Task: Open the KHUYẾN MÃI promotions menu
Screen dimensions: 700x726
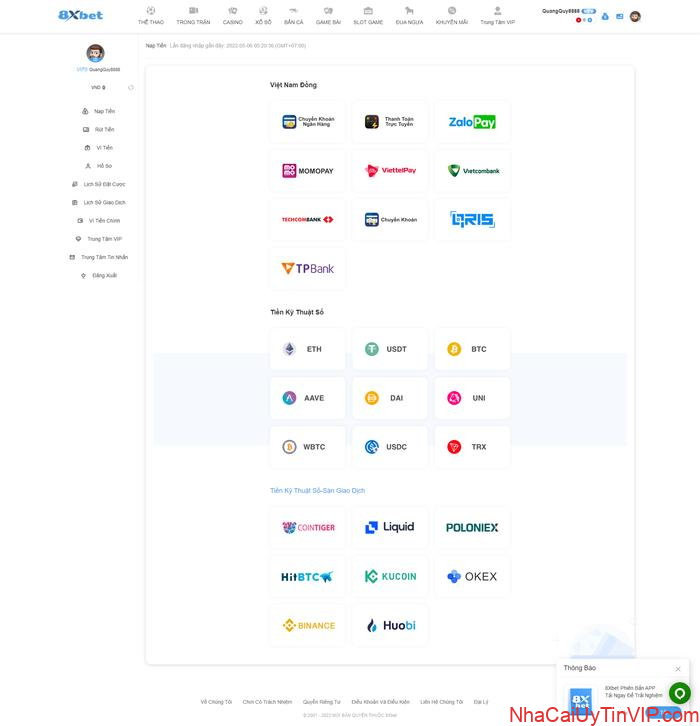Action: 451,16
